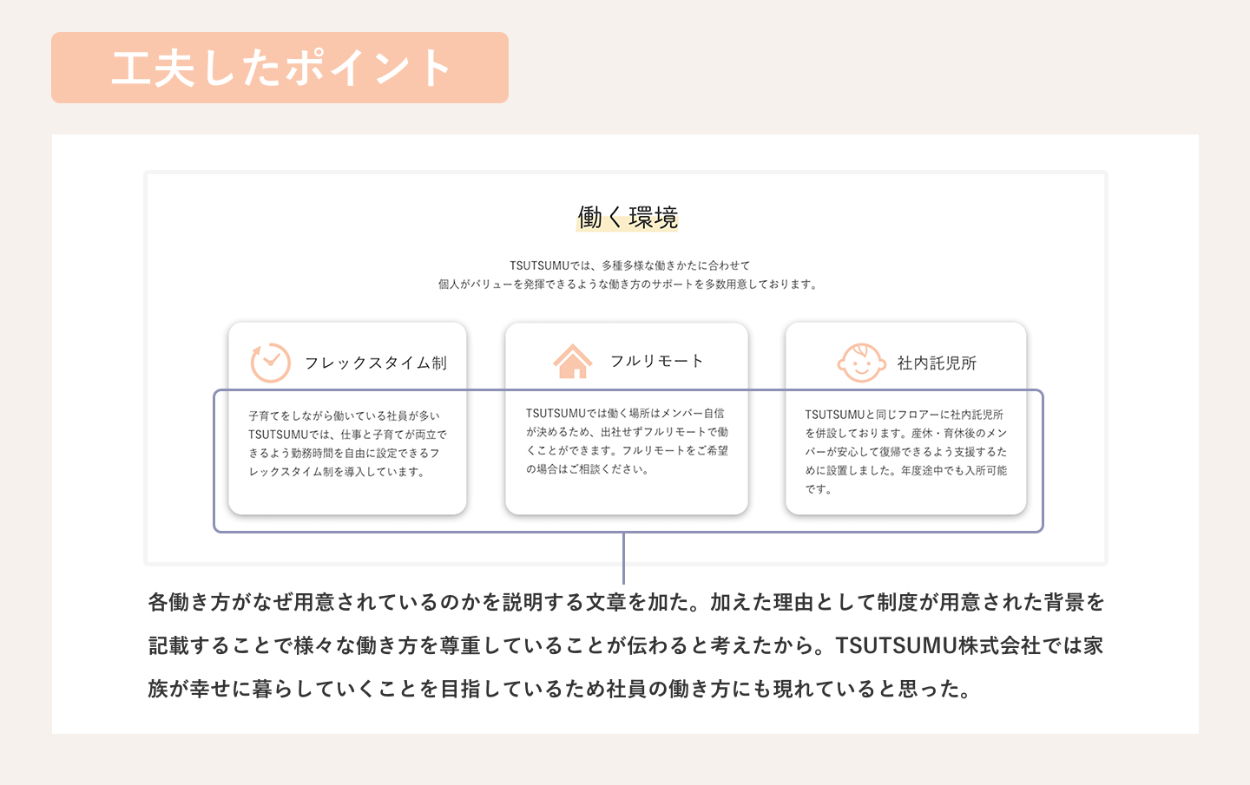
Task: Click the intro line about 多種多様な働きかた
Action: point(629,265)
